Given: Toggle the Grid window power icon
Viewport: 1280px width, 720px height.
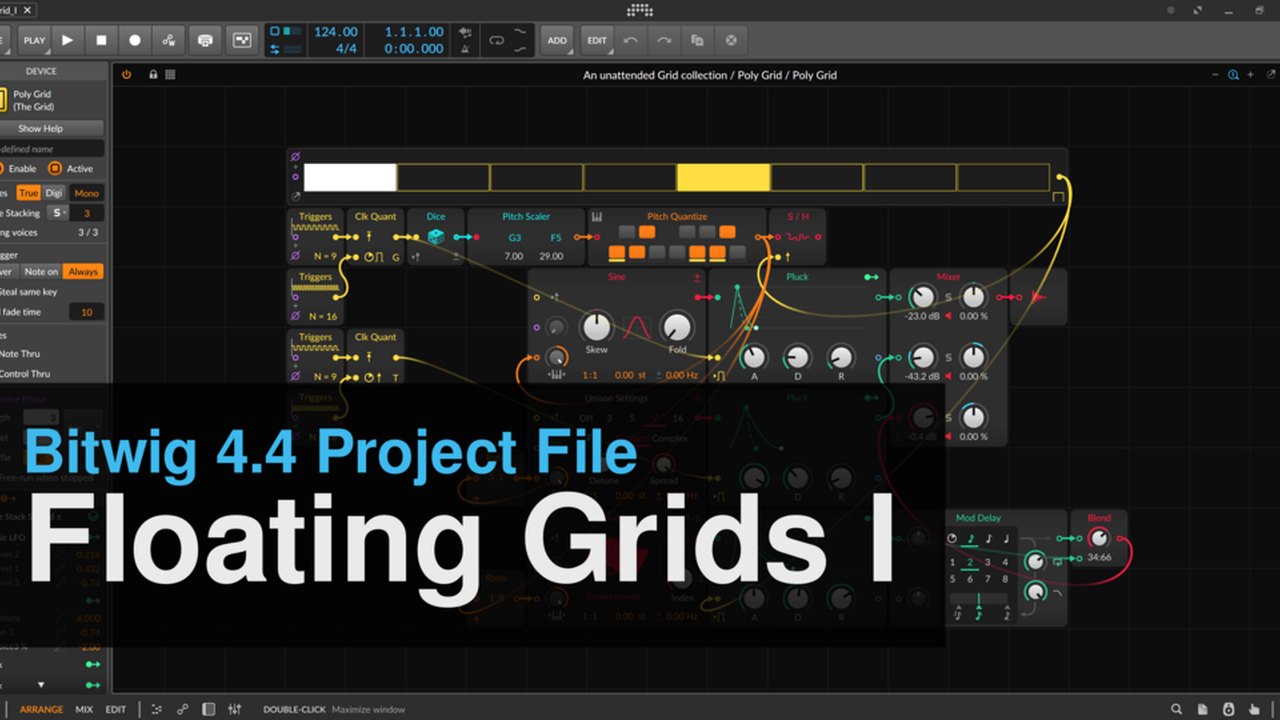Looking at the screenshot, I should point(127,74).
